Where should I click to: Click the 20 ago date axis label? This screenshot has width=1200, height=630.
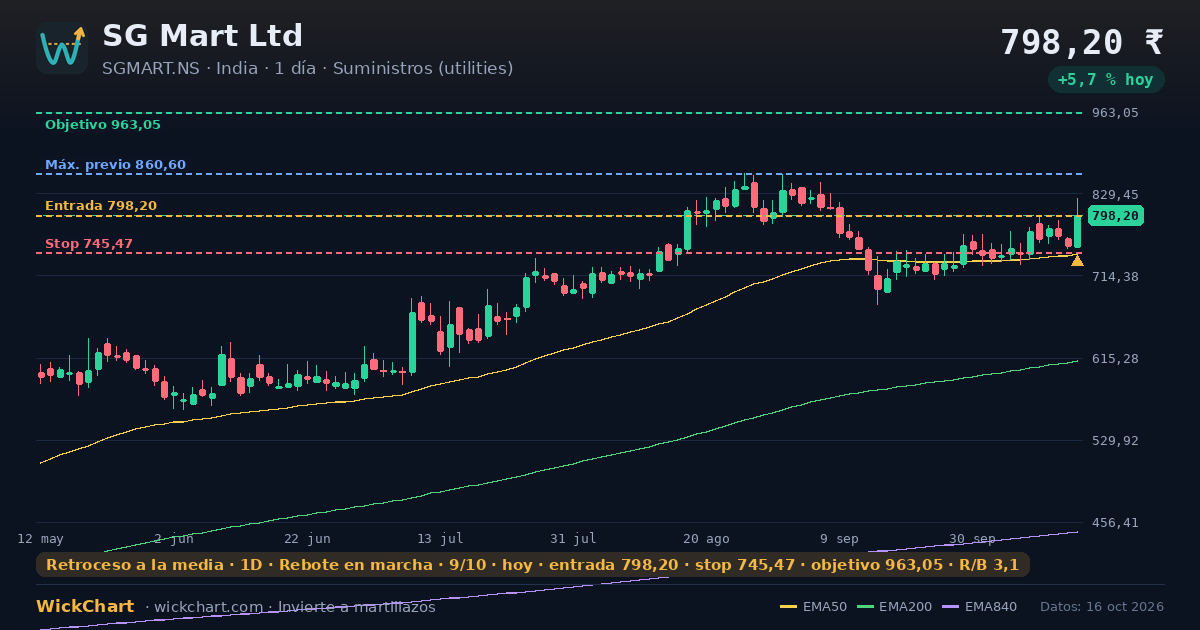706,538
